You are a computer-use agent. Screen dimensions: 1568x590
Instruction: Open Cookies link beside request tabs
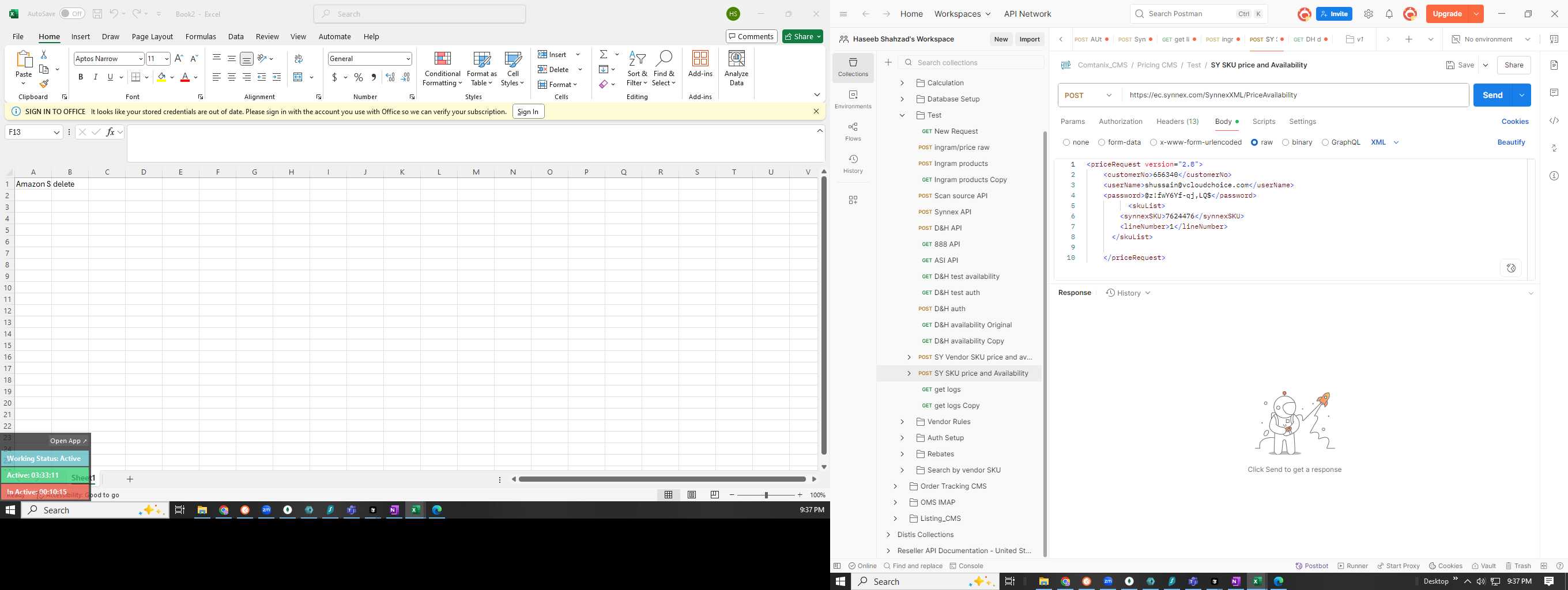[x=1514, y=122]
